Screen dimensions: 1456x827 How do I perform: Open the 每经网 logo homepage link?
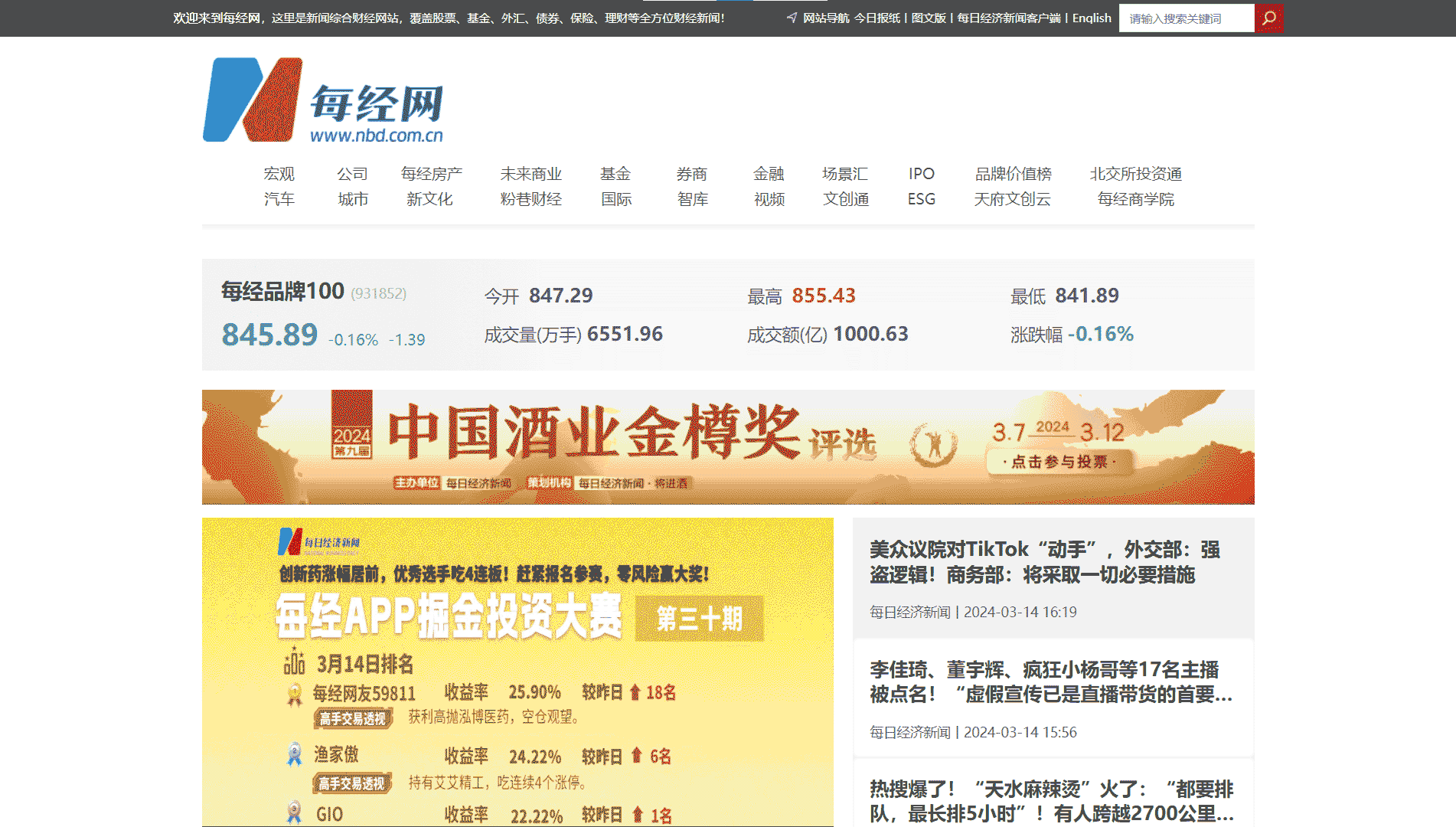[323, 100]
